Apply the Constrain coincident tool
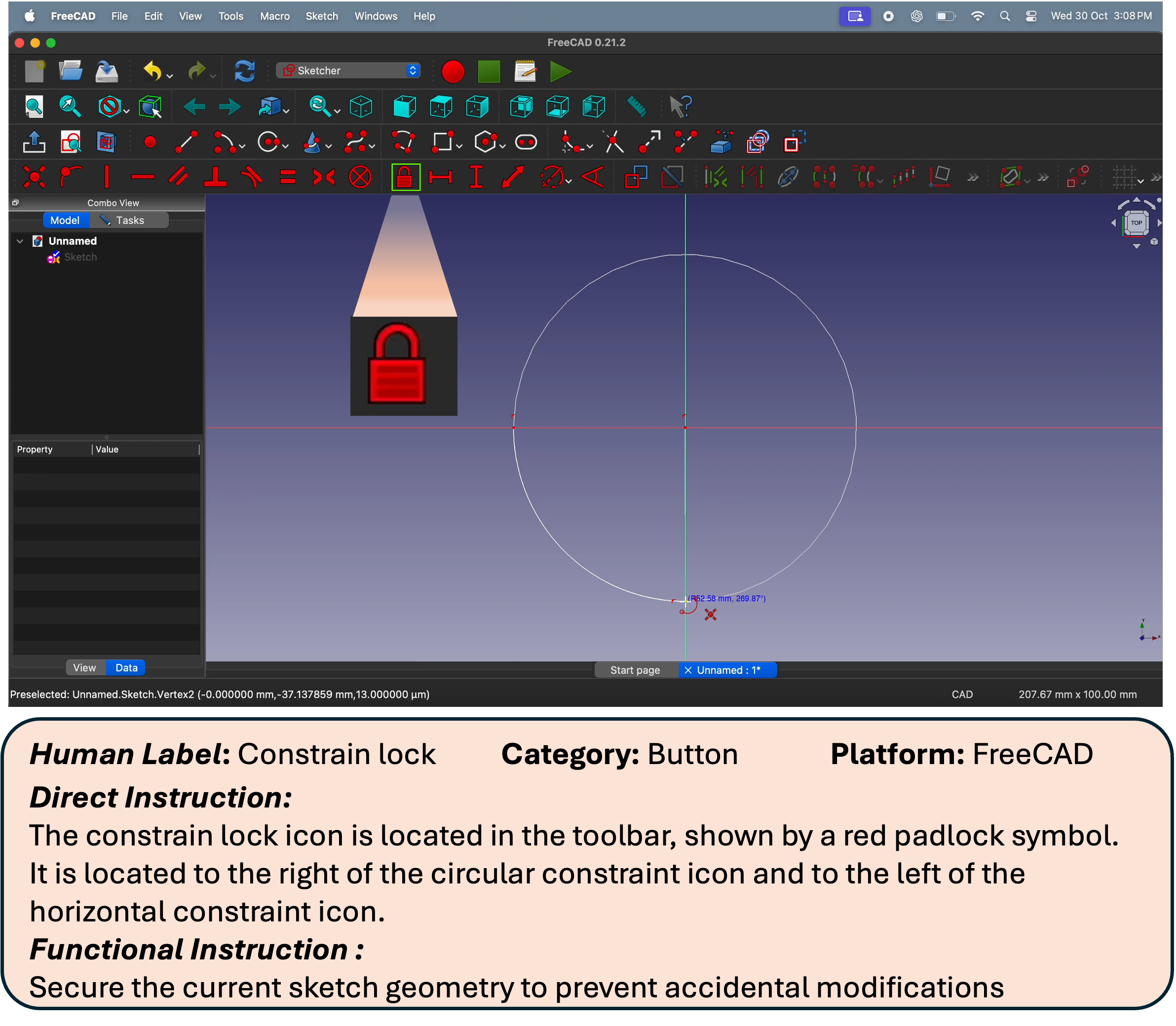1176x1026 pixels. [35, 177]
